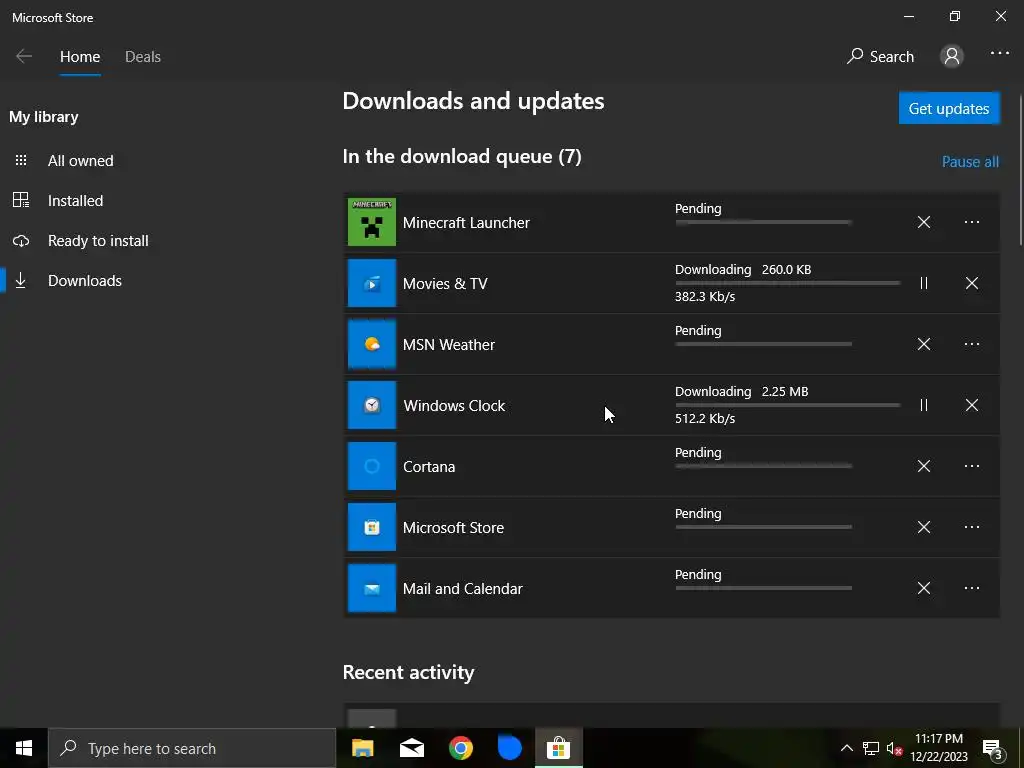
Task: Click the Microsoft Store app icon in queue
Action: click(372, 527)
